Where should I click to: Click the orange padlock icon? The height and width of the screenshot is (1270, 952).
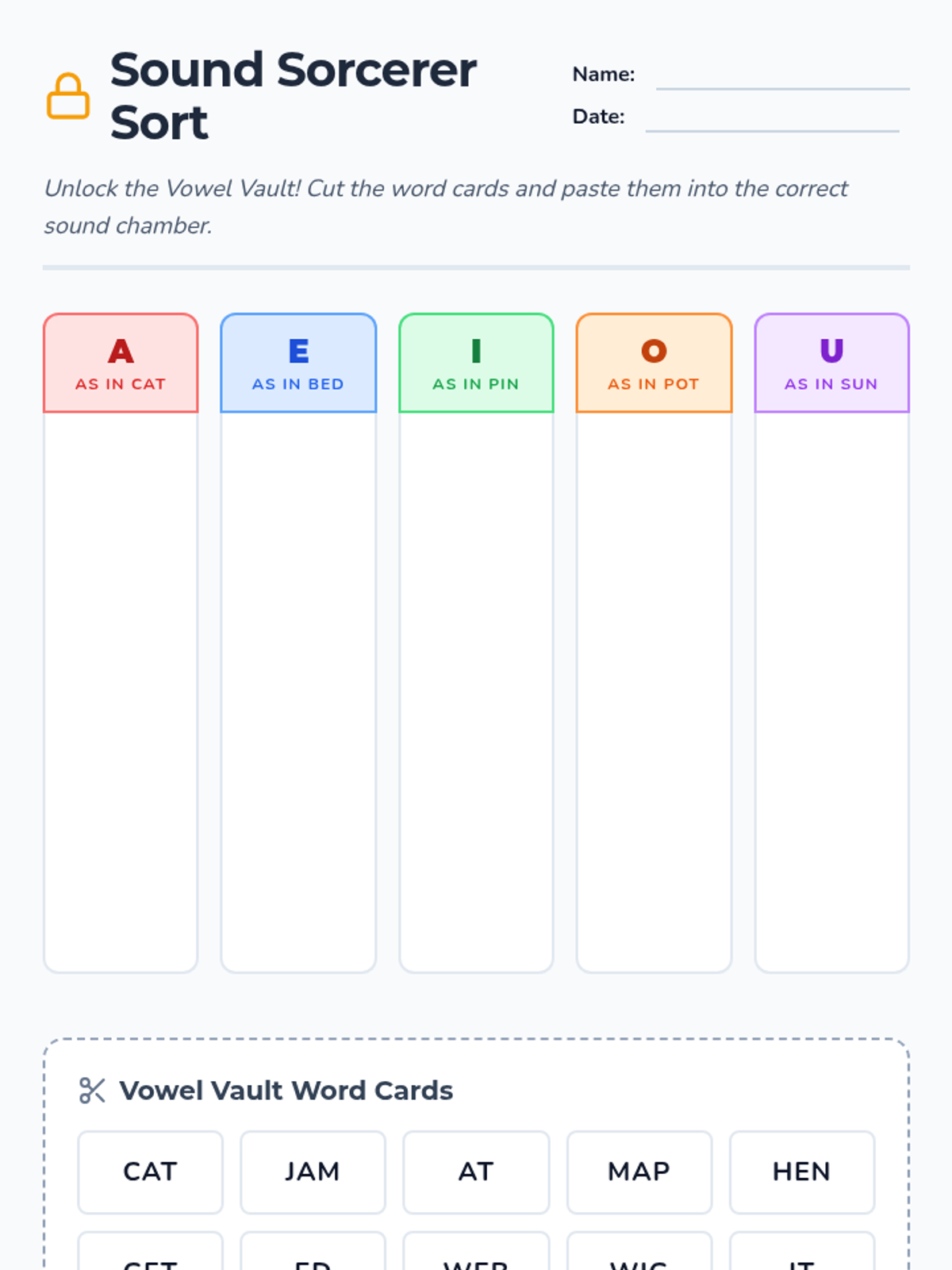pos(68,96)
